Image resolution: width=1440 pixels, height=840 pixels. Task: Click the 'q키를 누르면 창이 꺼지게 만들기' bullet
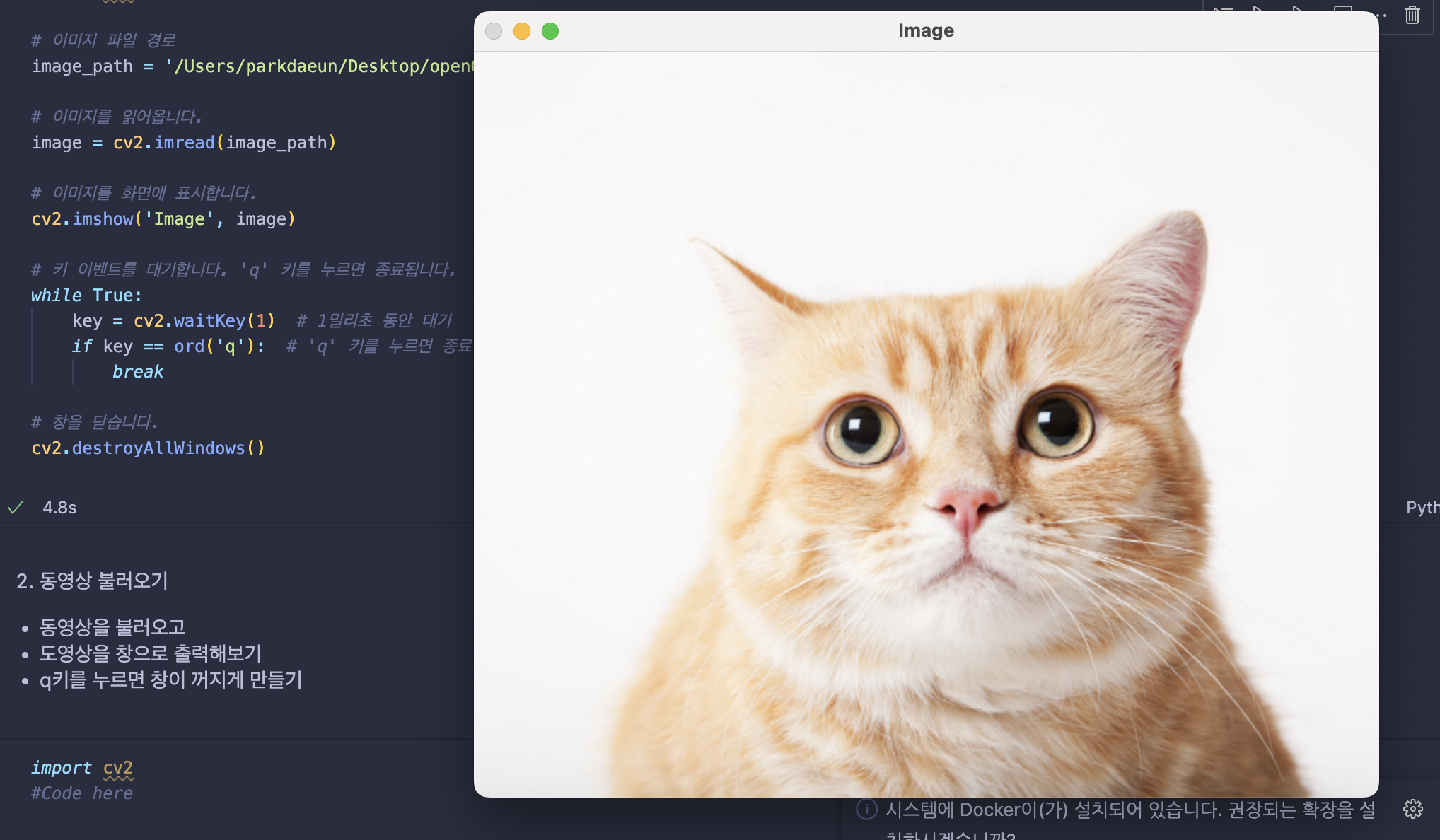[x=170, y=679]
